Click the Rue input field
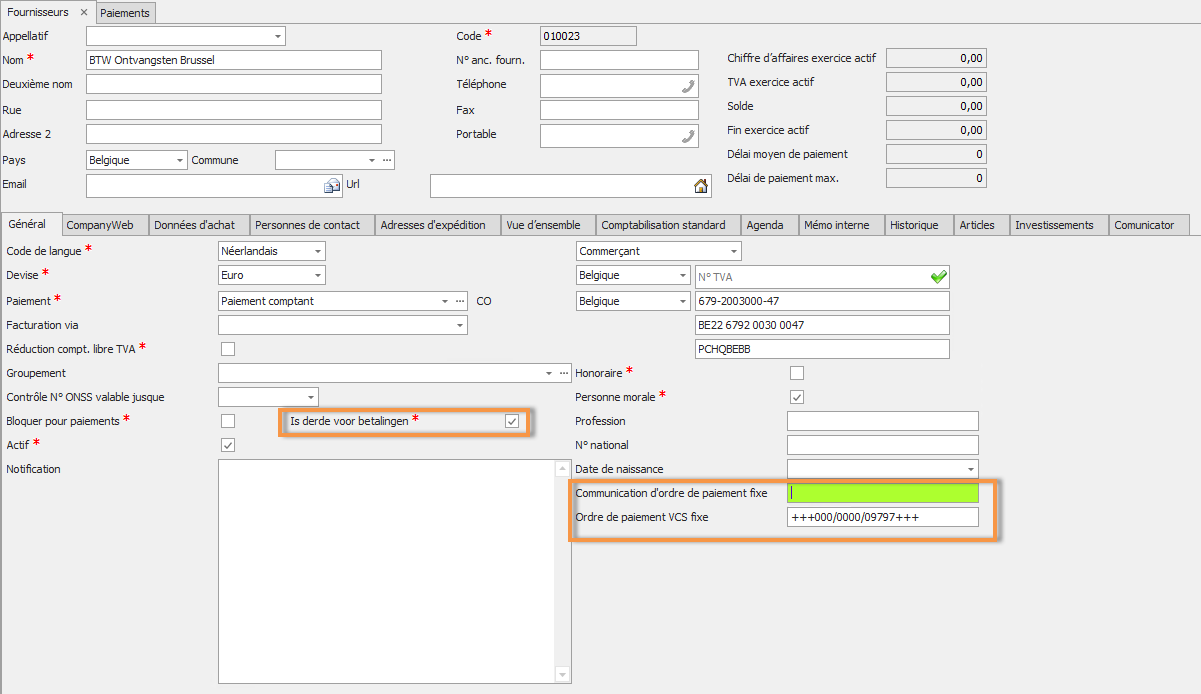Screen dimensions: 1201x694 click(234, 110)
